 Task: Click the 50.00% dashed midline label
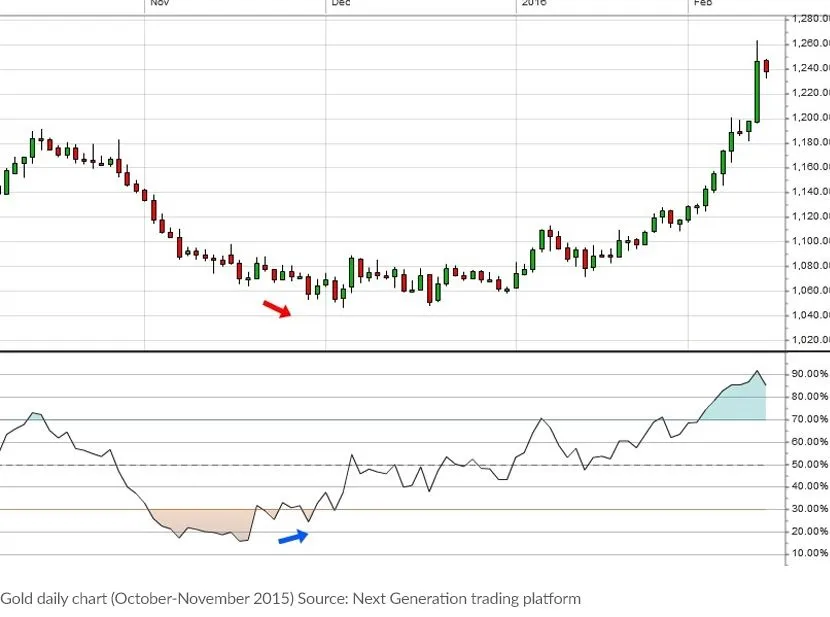tap(810, 465)
